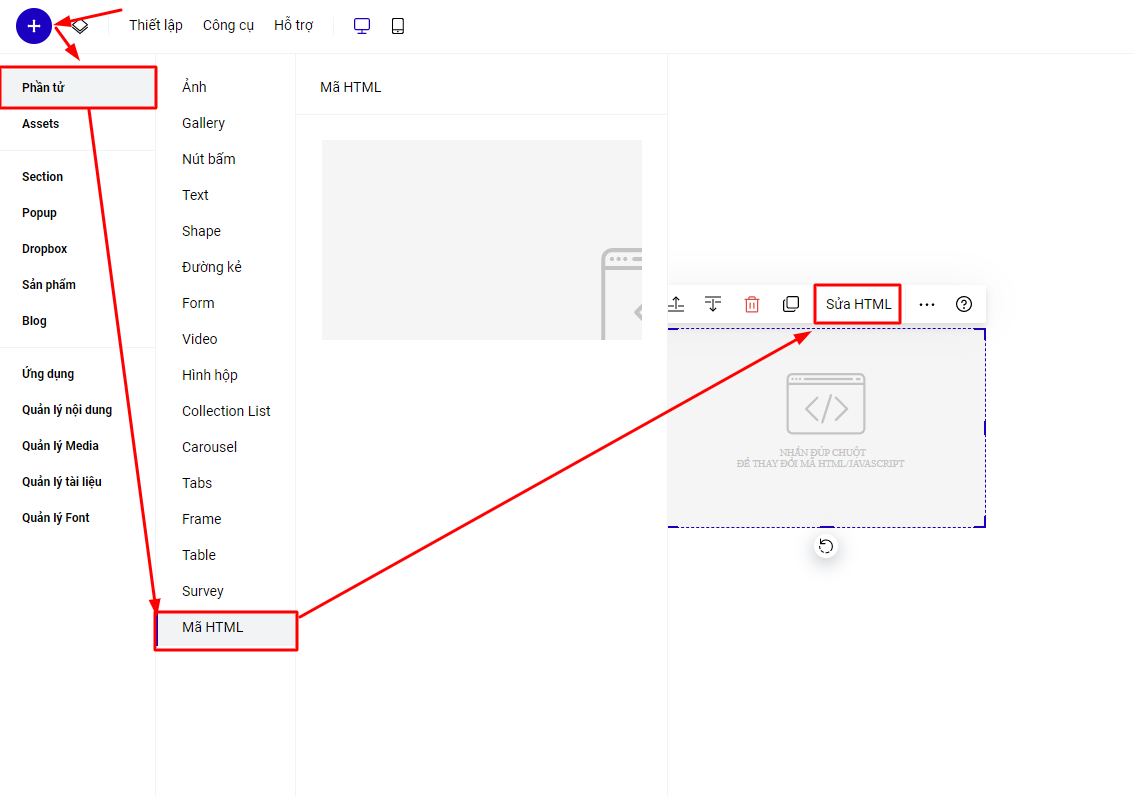Click the rotate handle below HTML box
Viewport: 1134px width, 796px height.
tap(826, 546)
